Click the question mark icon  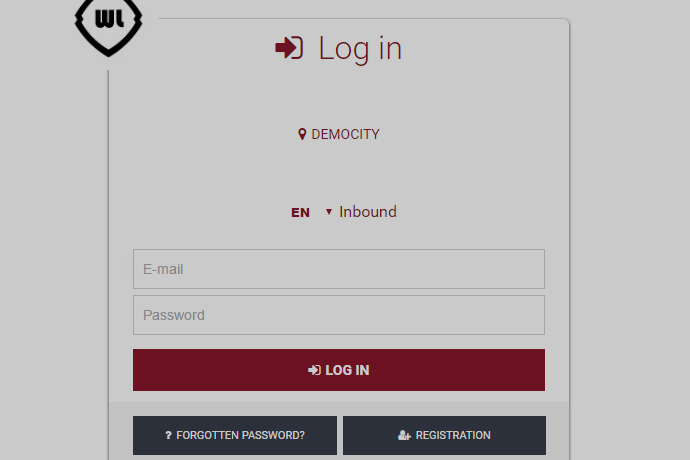pyautogui.click(x=168, y=436)
